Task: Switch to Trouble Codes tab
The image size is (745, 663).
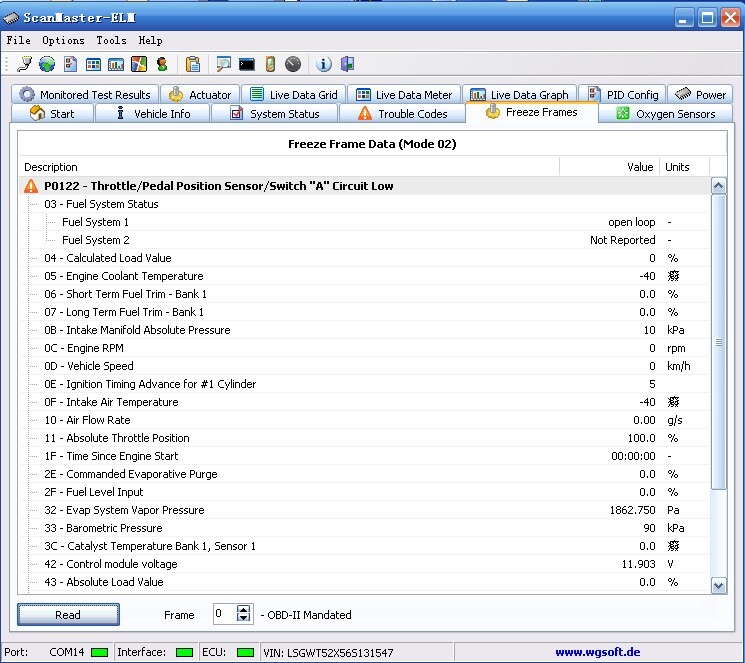Action: (402, 114)
